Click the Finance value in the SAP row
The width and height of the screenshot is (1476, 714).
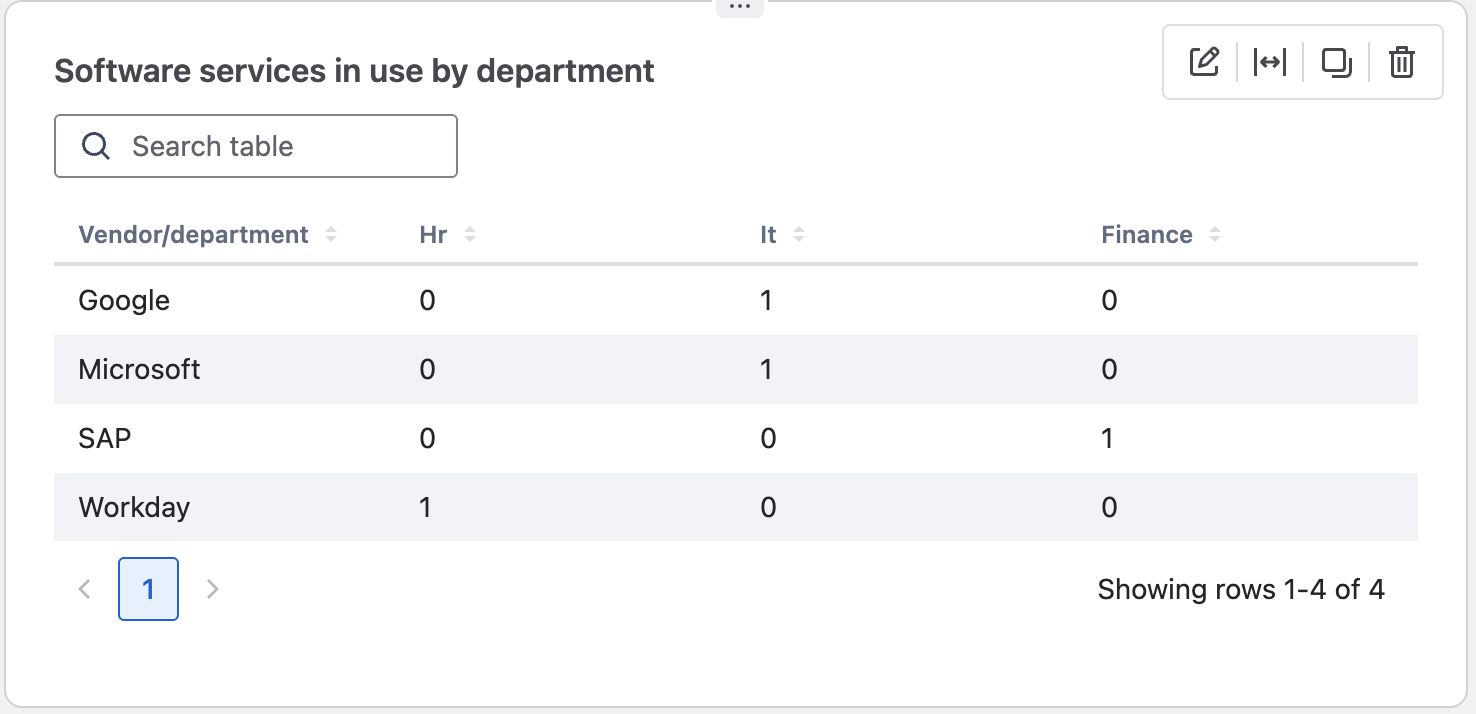point(1108,438)
